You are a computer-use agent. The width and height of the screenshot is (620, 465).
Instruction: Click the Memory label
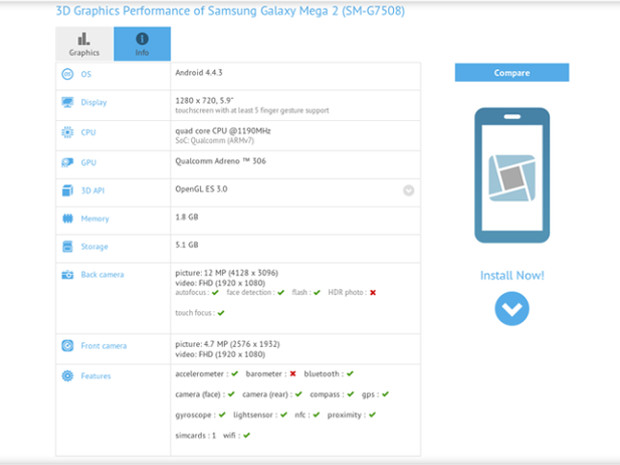[x=95, y=219]
